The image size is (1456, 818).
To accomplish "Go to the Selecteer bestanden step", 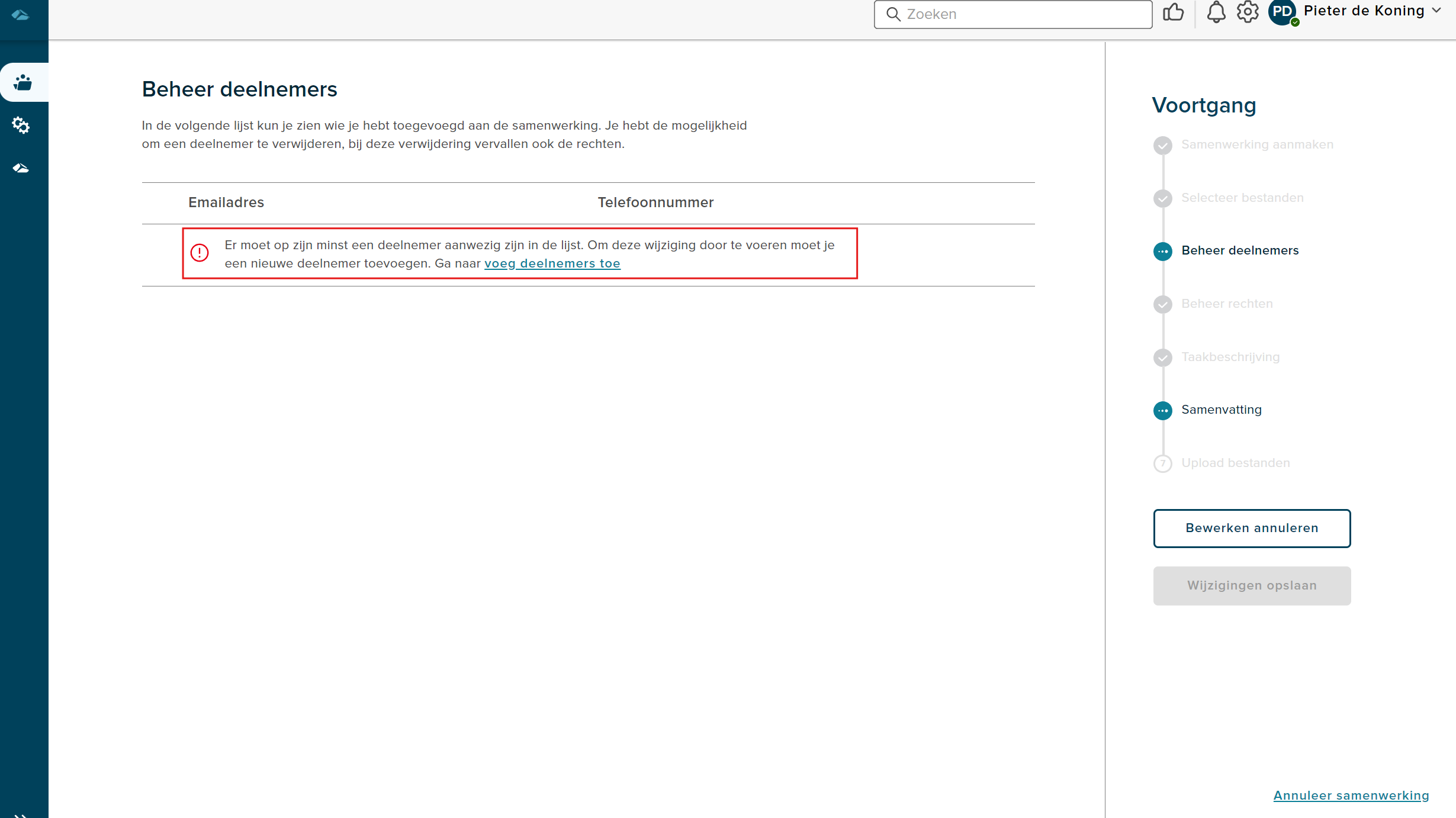I will (x=1242, y=198).
